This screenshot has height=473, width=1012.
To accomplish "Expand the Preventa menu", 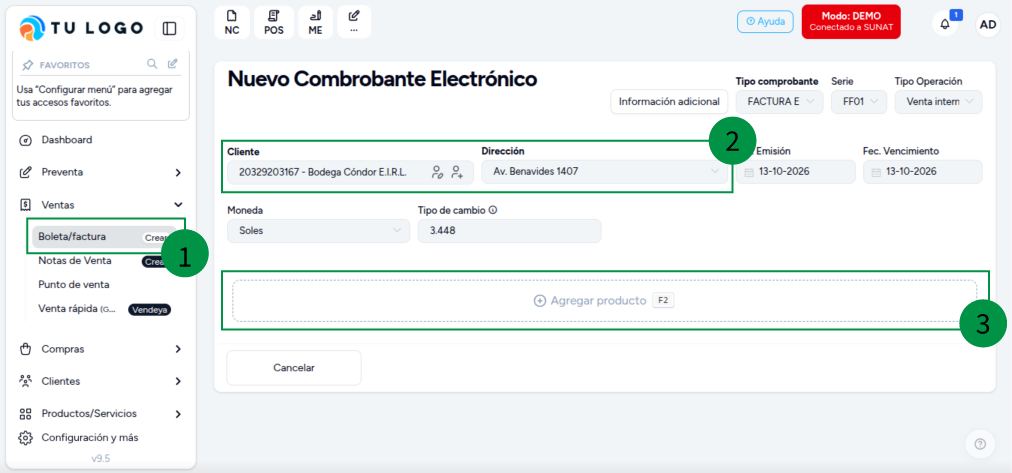I will (102, 172).
